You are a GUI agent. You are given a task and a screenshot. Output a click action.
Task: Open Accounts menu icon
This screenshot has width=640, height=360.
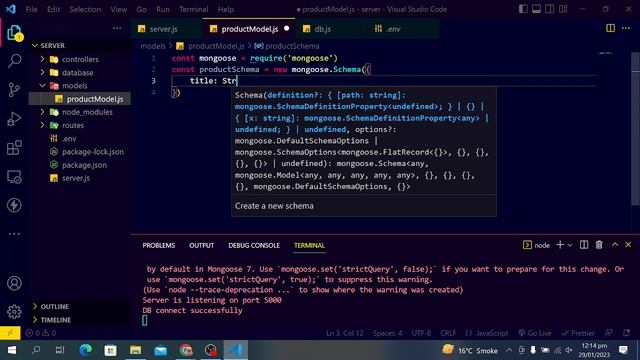[14, 283]
